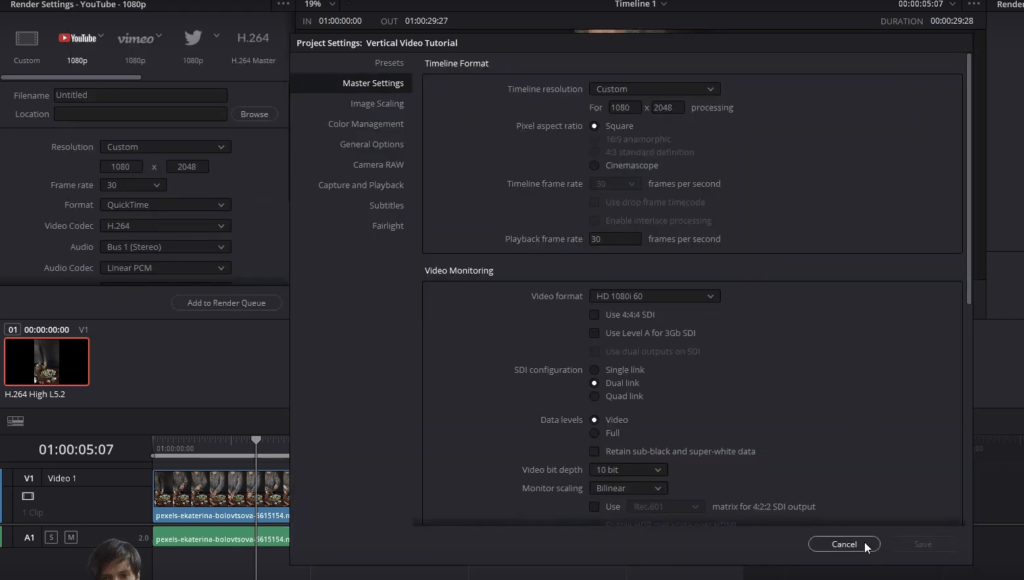Select Single link SDI configuration
The height and width of the screenshot is (580, 1024).
tap(595, 370)
